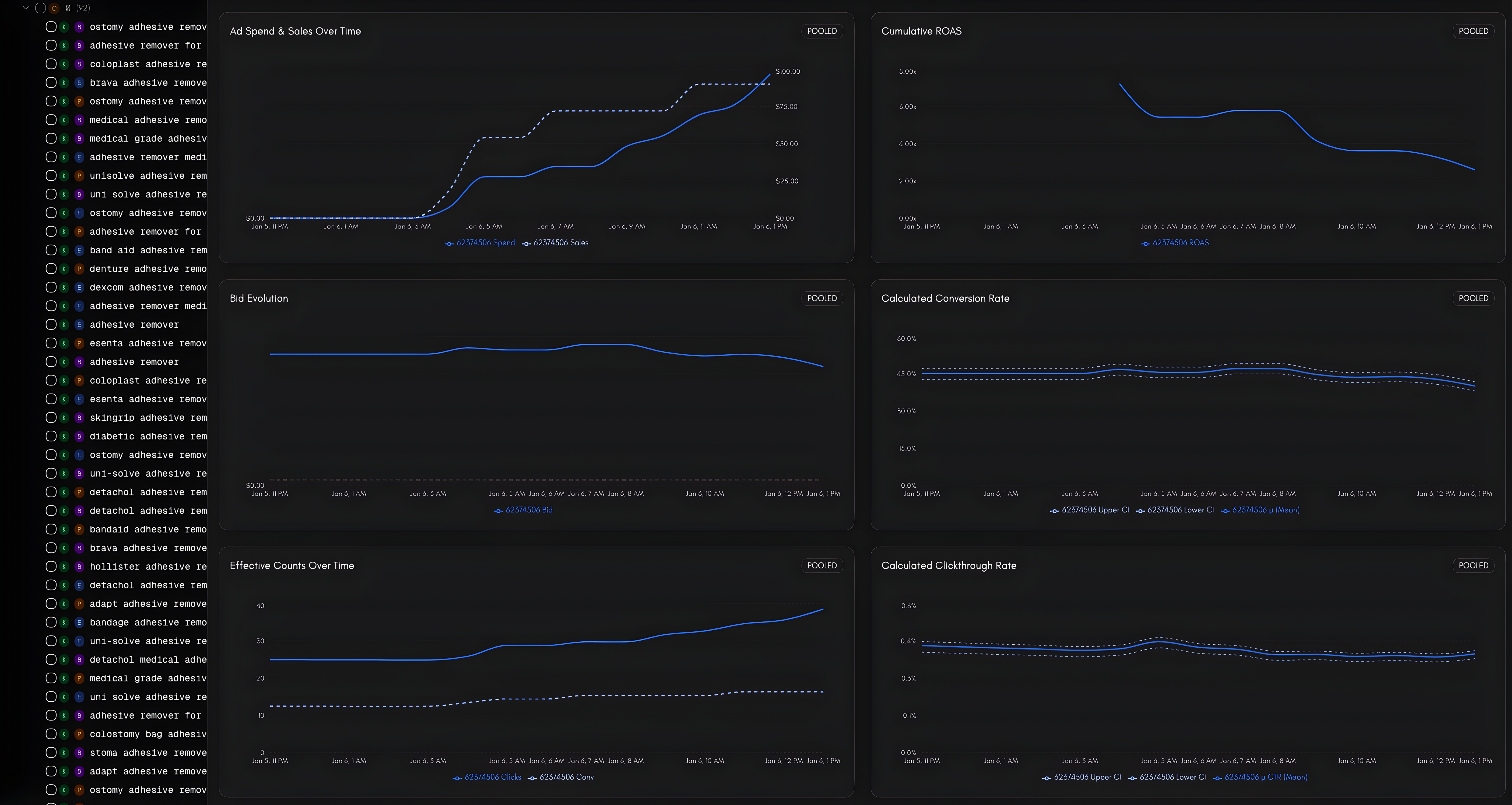1512x805 pixels.
Task: Tick the top-level campaign checkbox
Action: pyautogui.click(x=40, y=8)
